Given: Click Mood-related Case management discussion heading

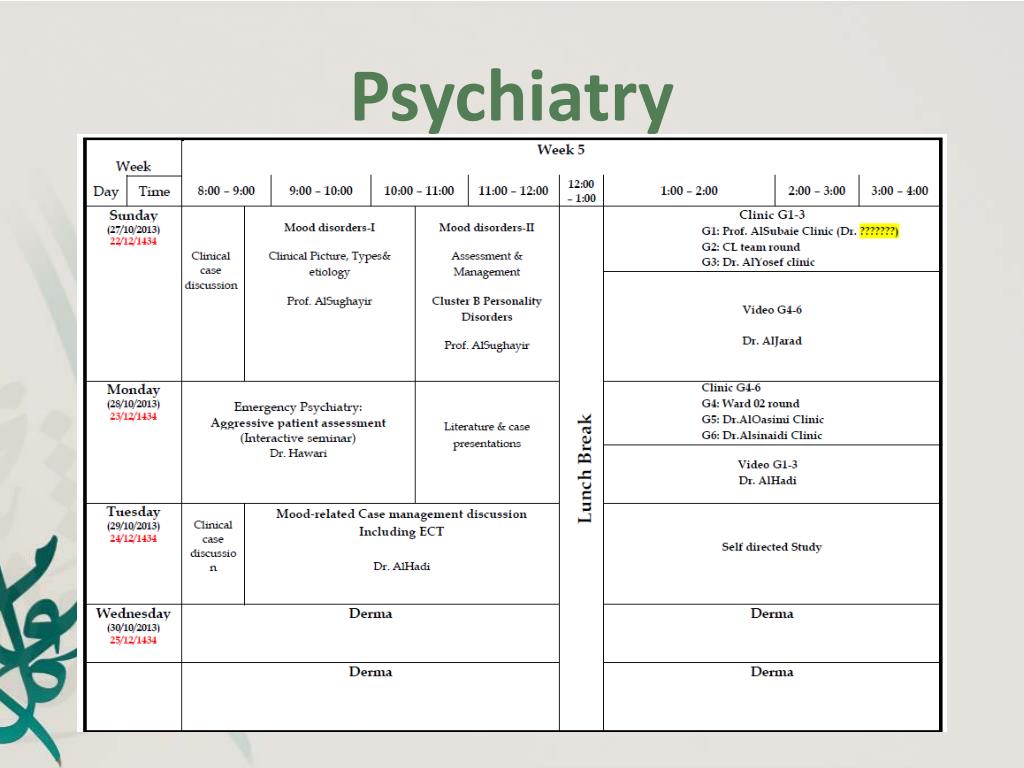Looking at the screenshot, I should point(401,514).
